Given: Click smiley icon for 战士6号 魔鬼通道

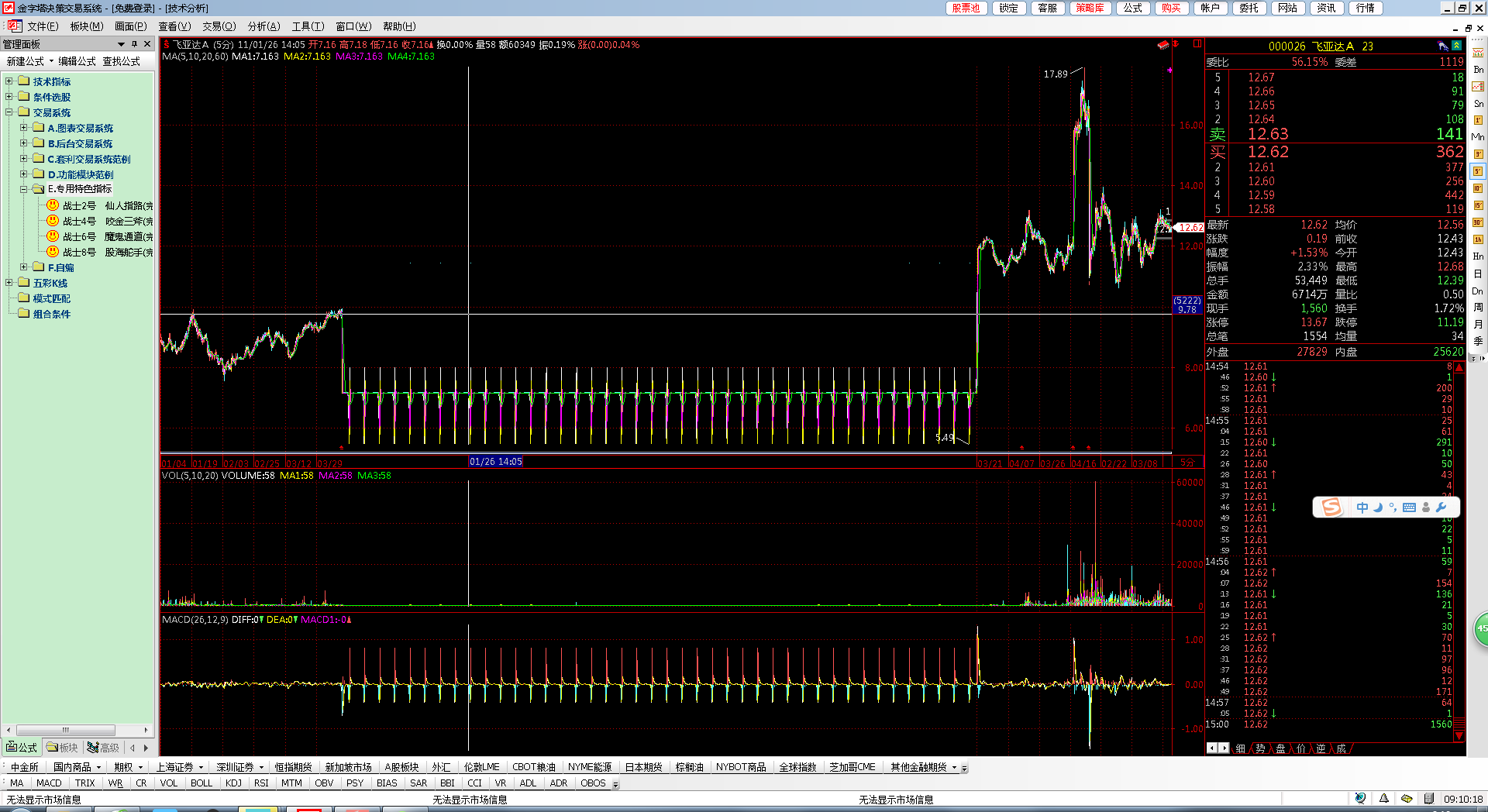Looking at the screenshot, I should coord(53,236).
